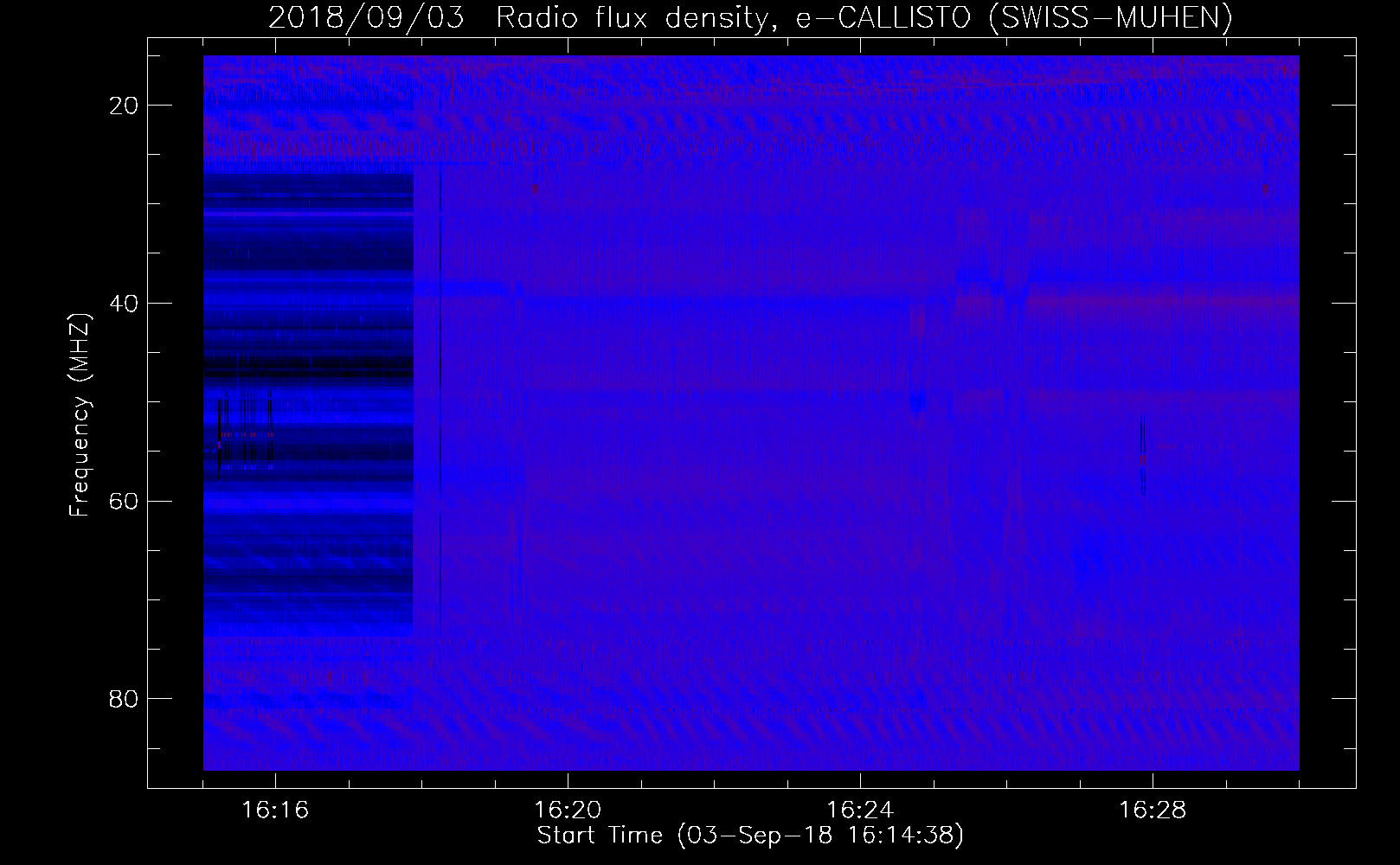
Task: Click the 16:24 time tick label
Action: point(860,811)
